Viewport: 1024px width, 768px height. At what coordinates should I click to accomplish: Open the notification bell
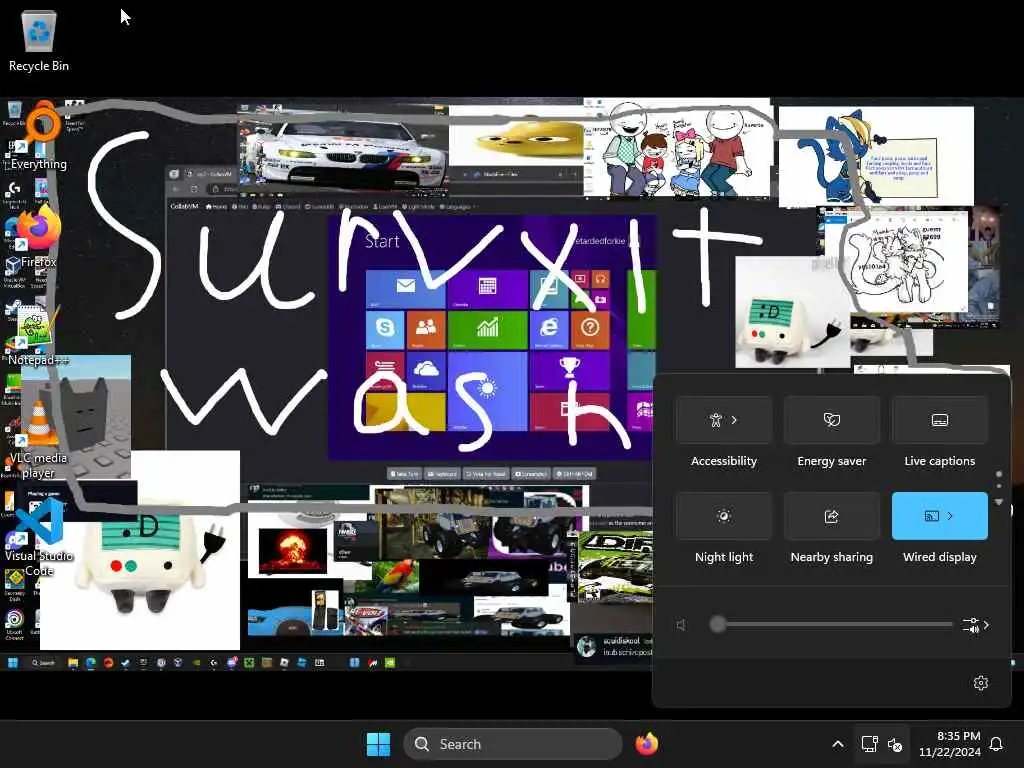pyautogui.click(x=997, y=744)
